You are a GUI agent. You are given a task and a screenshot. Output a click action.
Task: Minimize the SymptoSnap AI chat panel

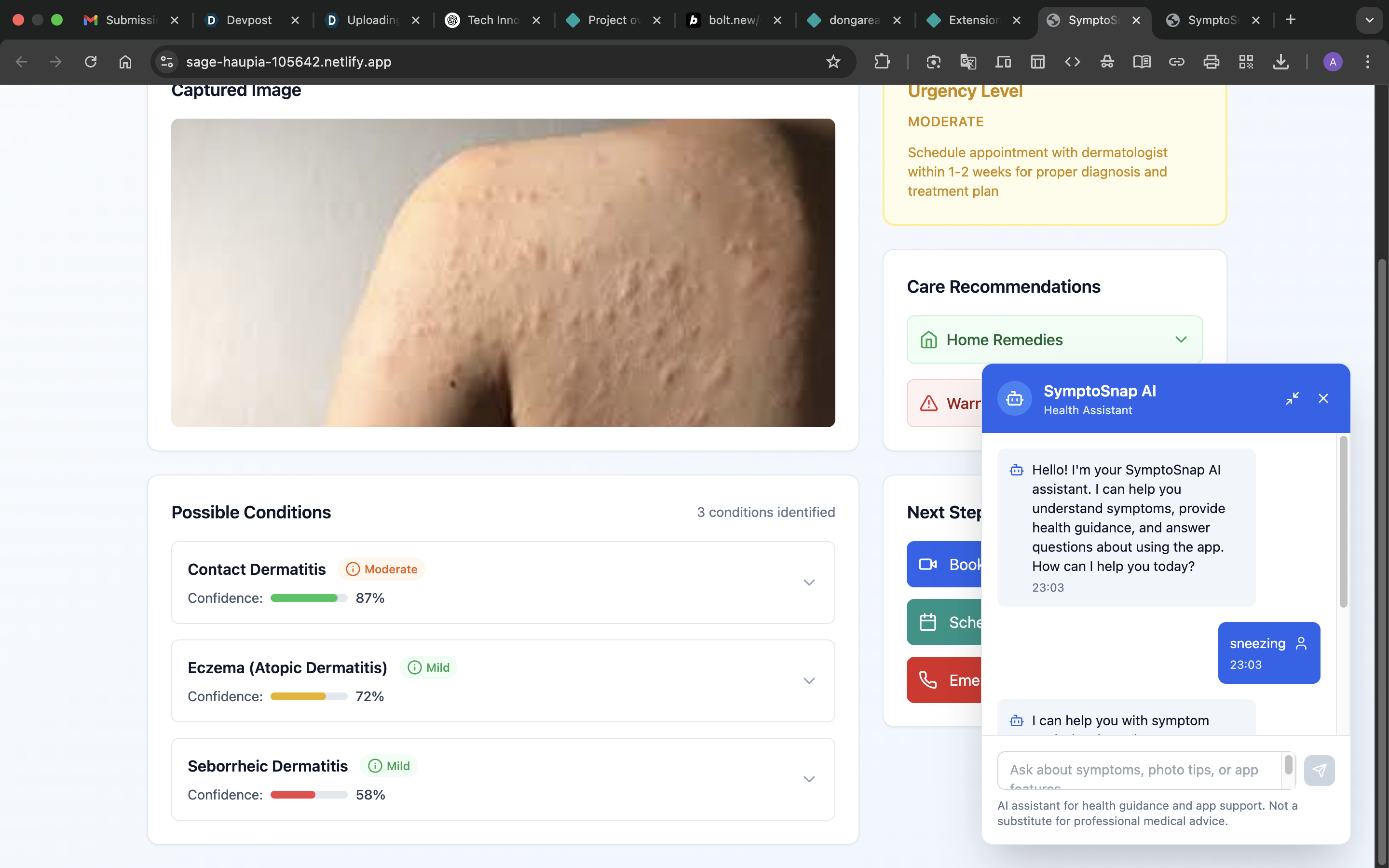tap(1292, 398)
